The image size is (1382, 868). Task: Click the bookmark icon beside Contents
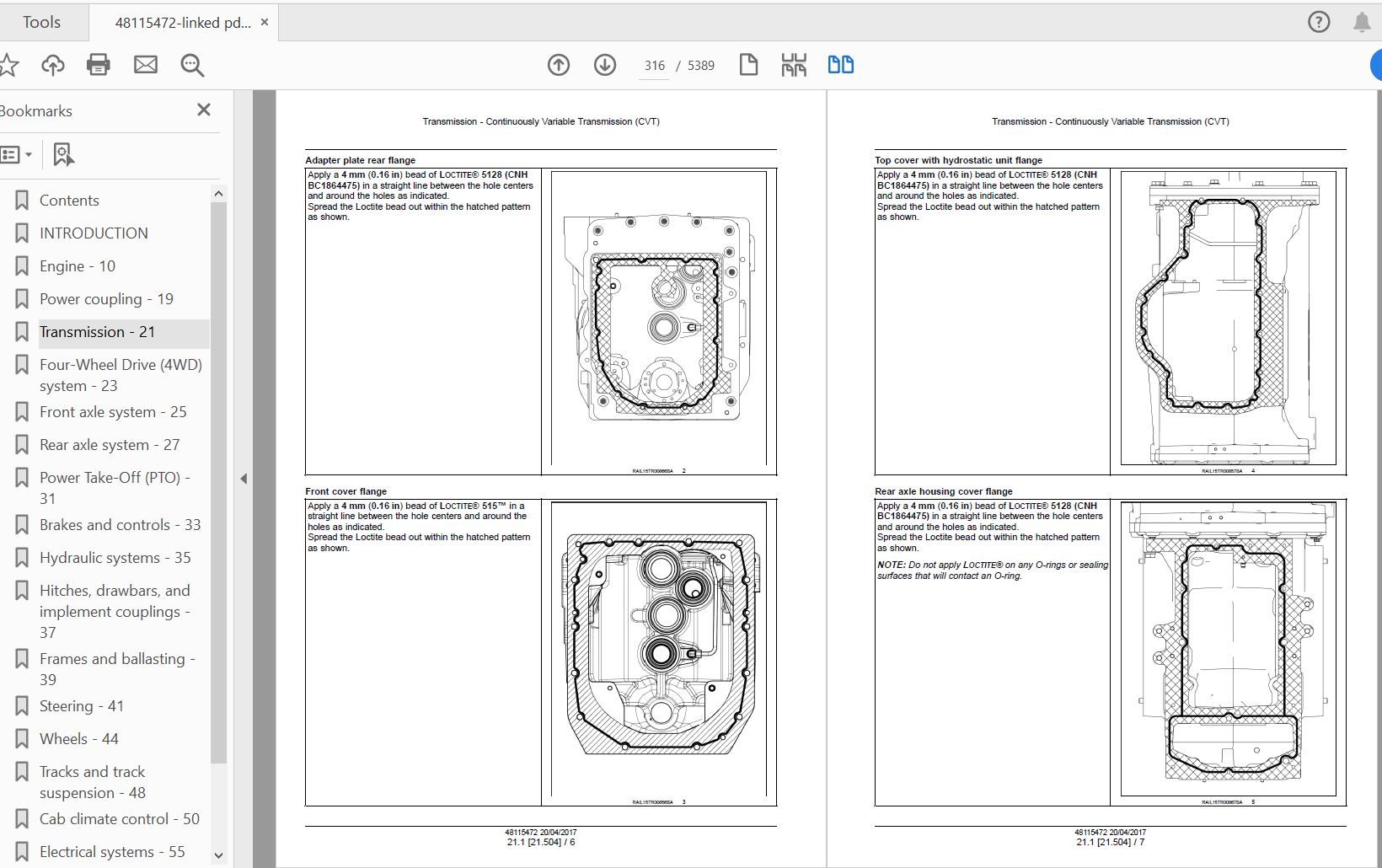pyautogui.click(x=22, y=201)
